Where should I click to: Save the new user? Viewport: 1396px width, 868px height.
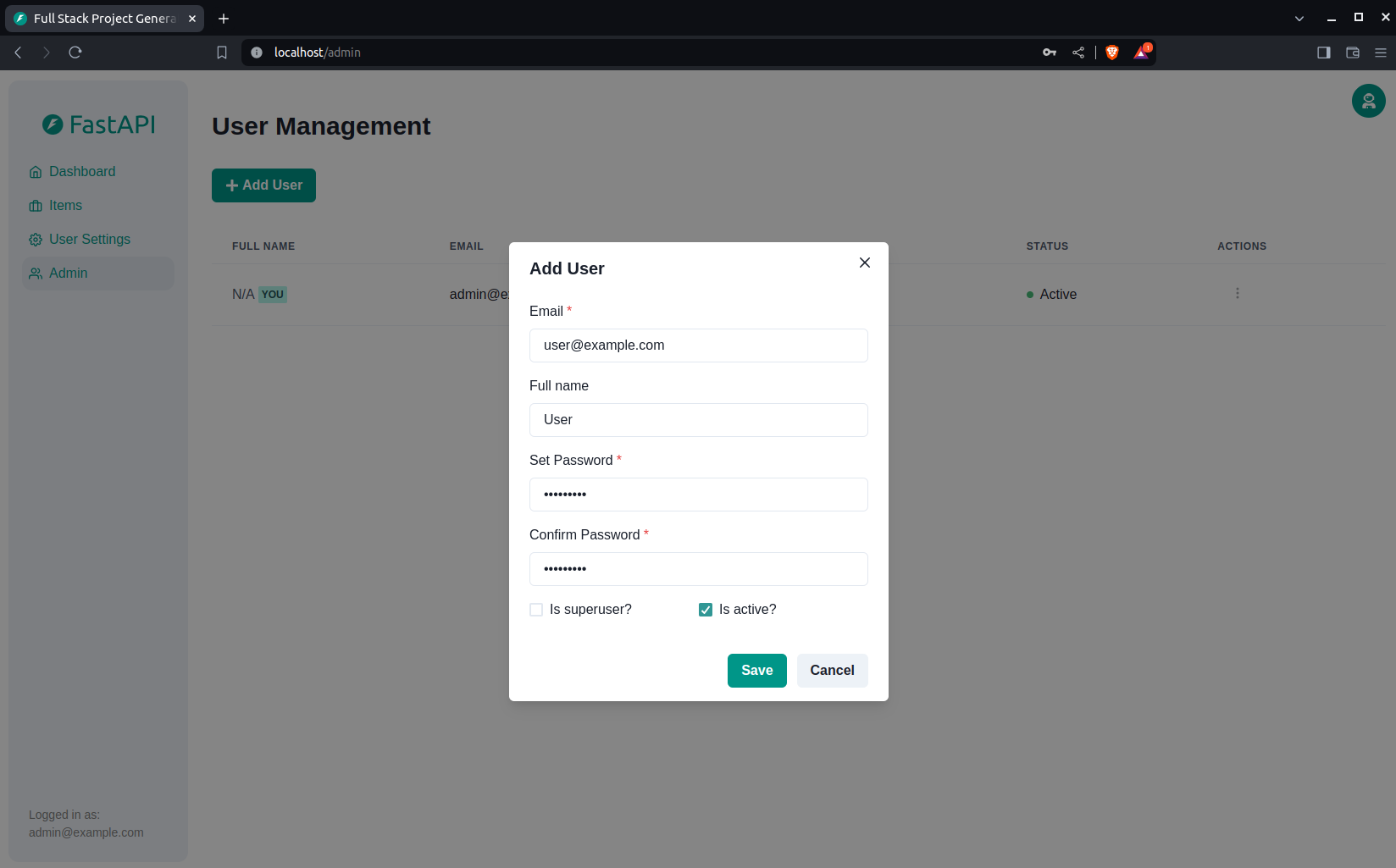756,670
